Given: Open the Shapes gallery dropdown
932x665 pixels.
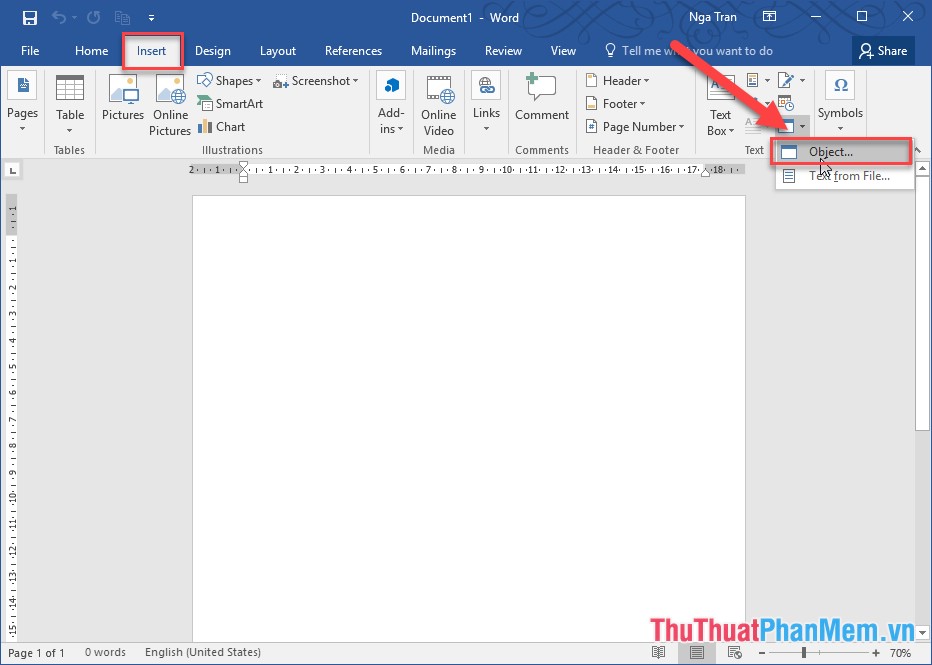Looking at the screenshot, I should [x=229, y=80].
